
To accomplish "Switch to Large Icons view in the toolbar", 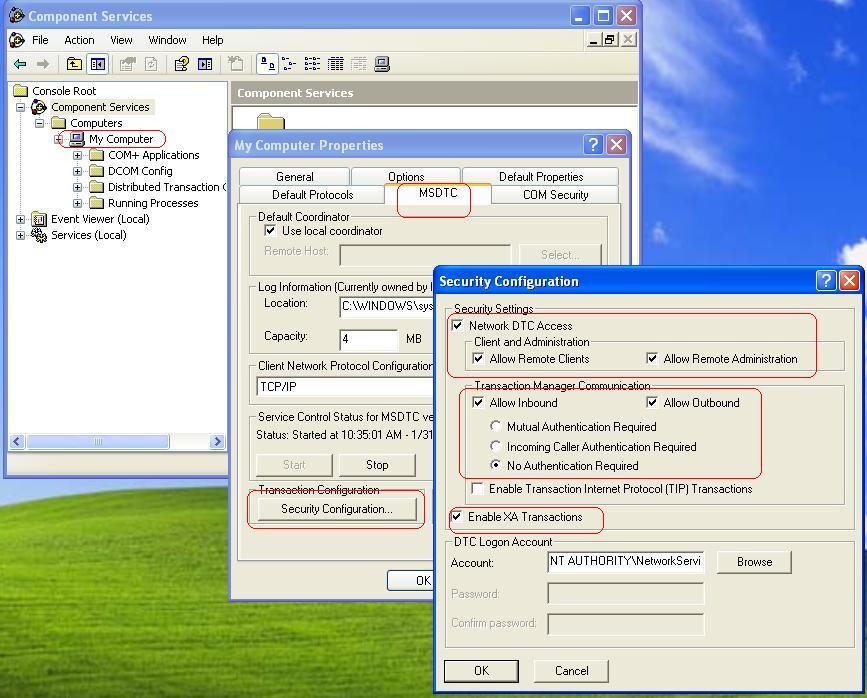I will point(268,64).
